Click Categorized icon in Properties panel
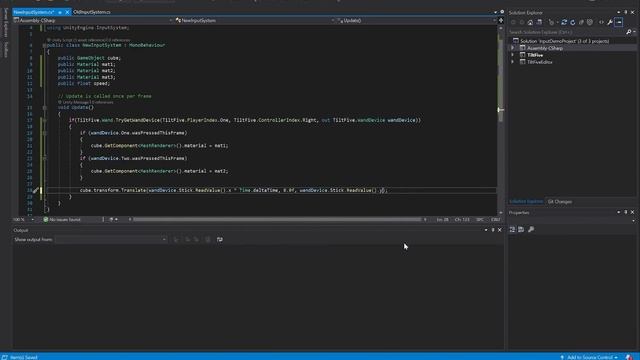640x360 pixels. click(x=512, y=230)
